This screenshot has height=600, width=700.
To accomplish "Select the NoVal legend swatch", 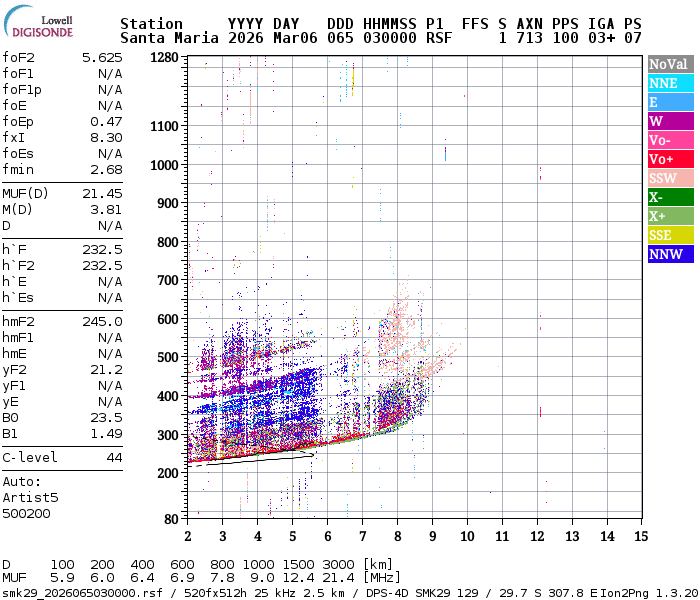I will tap(670, 64).
